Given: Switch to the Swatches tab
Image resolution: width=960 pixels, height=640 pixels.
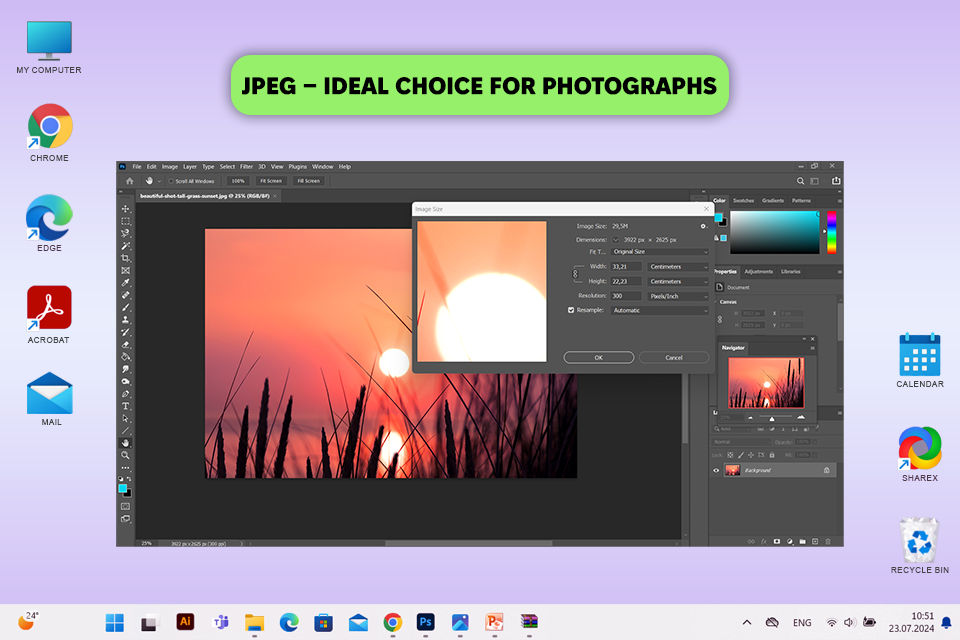Looking at the screenshot, I should [x=743, y=200].
